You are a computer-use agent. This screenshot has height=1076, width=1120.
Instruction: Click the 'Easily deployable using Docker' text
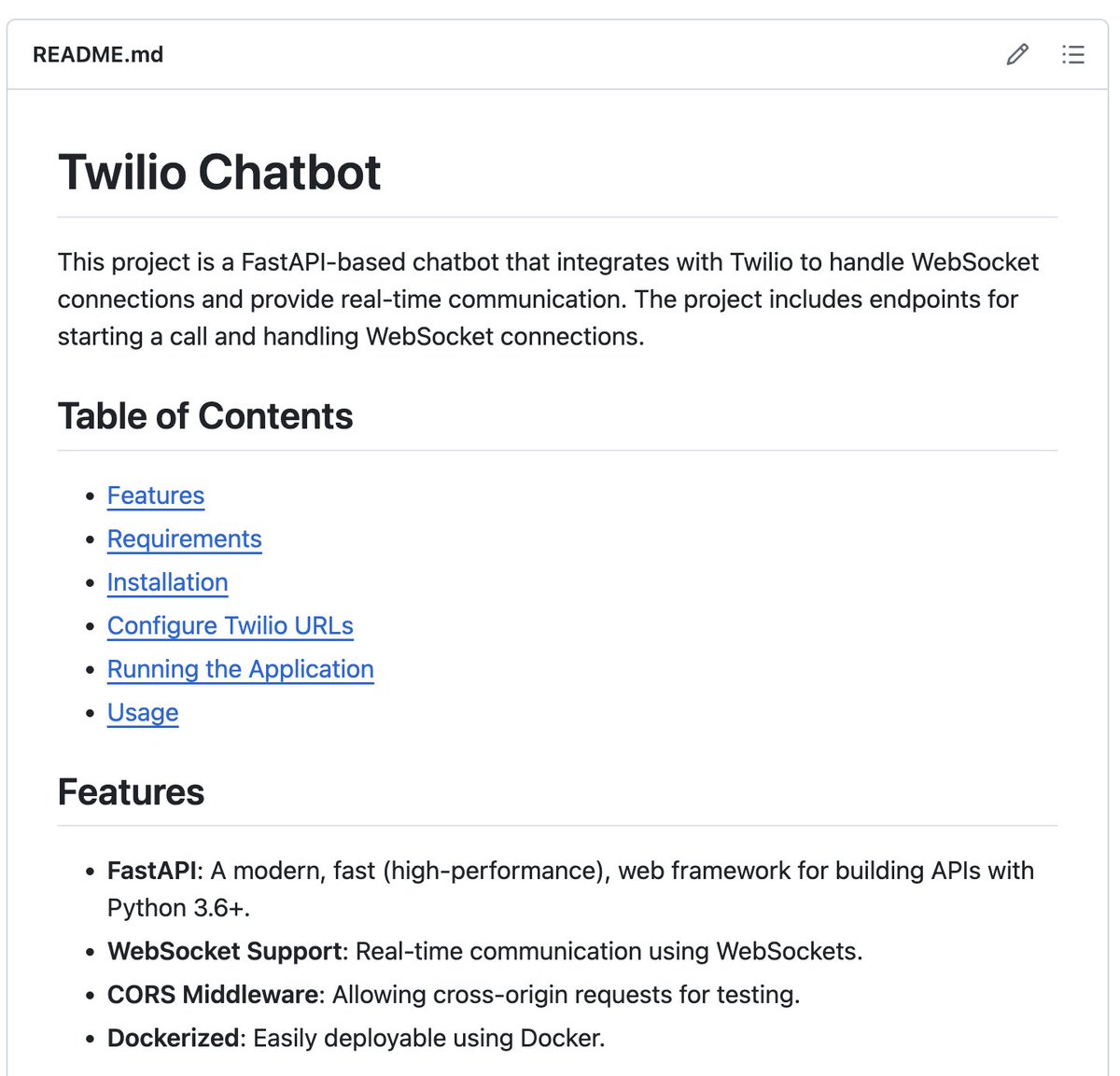click(x=429, y=1038)
